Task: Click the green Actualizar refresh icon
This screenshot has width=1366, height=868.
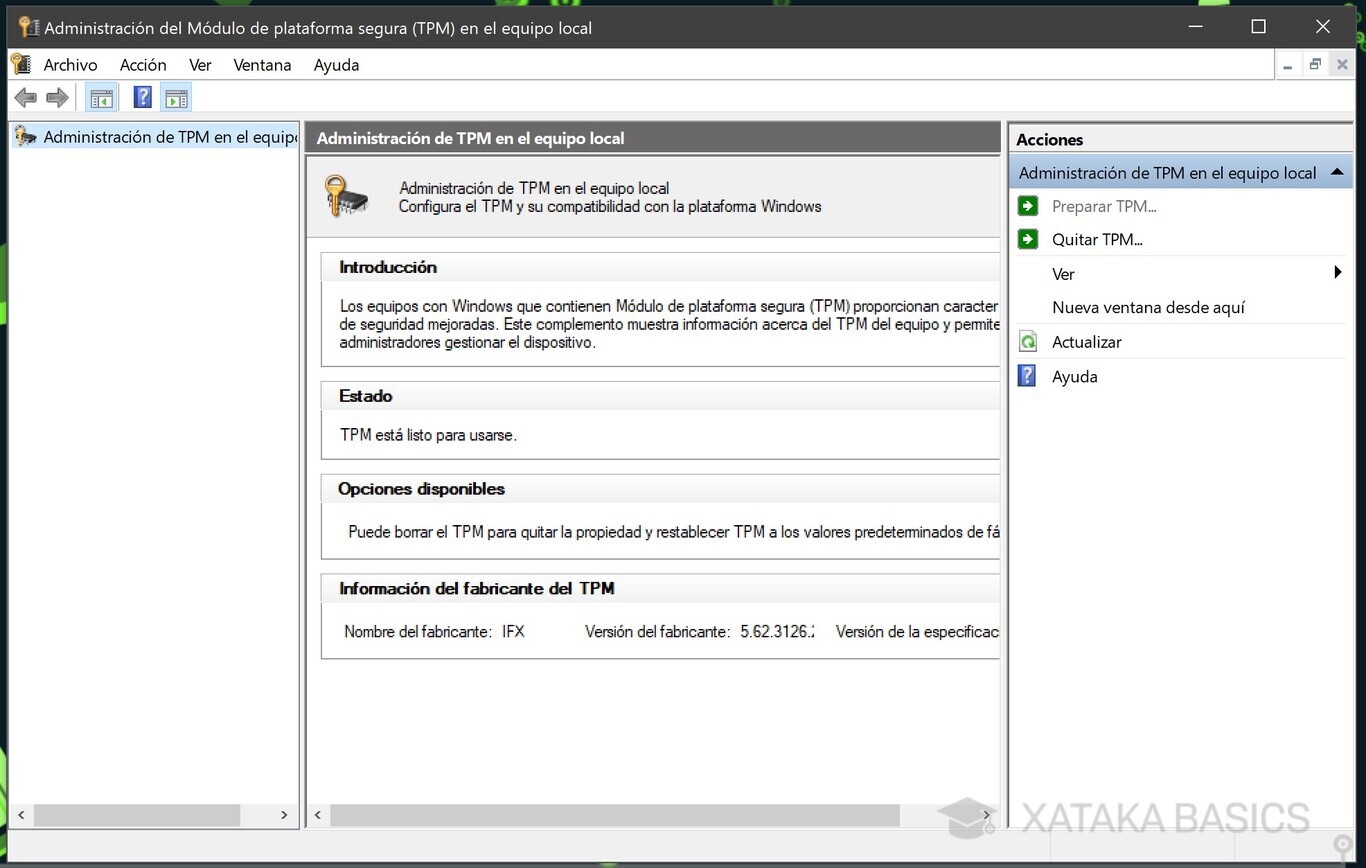Action: coord(1028,341)
